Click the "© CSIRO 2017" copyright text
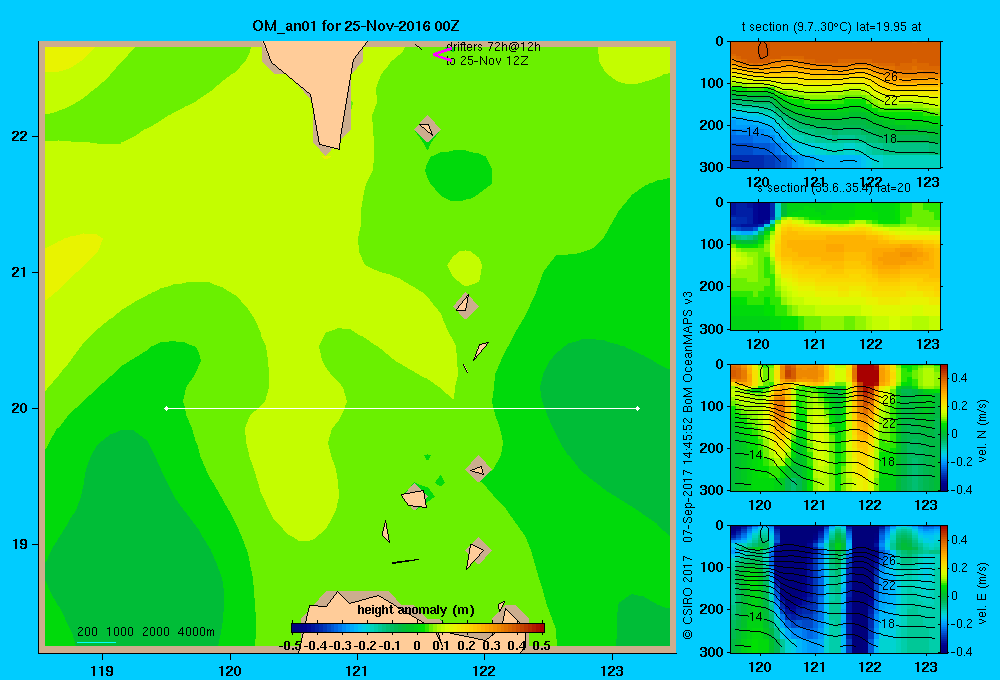The height and width of the screenshot is (680, 1000). click(688, 597)
